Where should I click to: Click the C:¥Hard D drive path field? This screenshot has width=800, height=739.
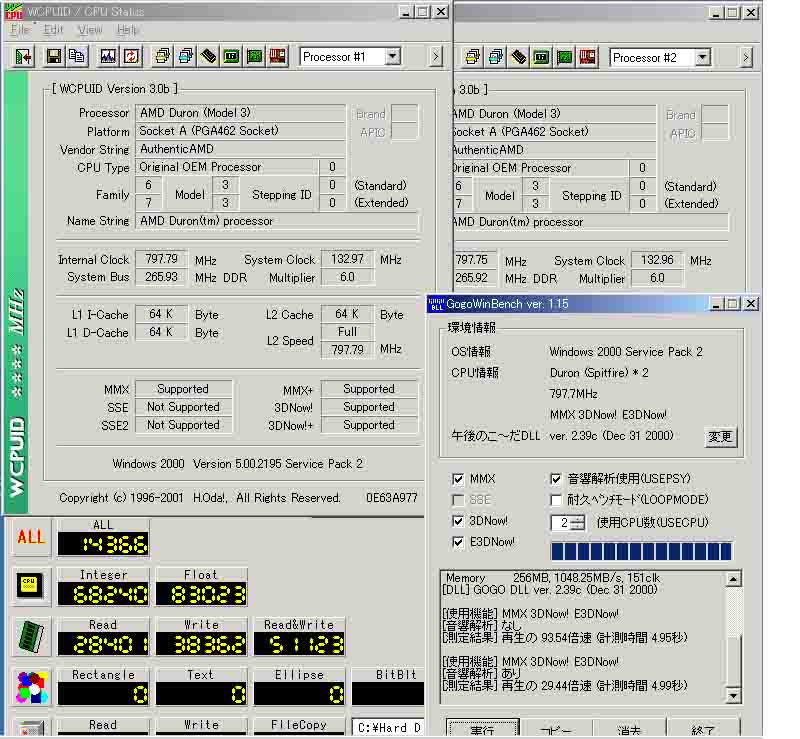tap(388, 727)
